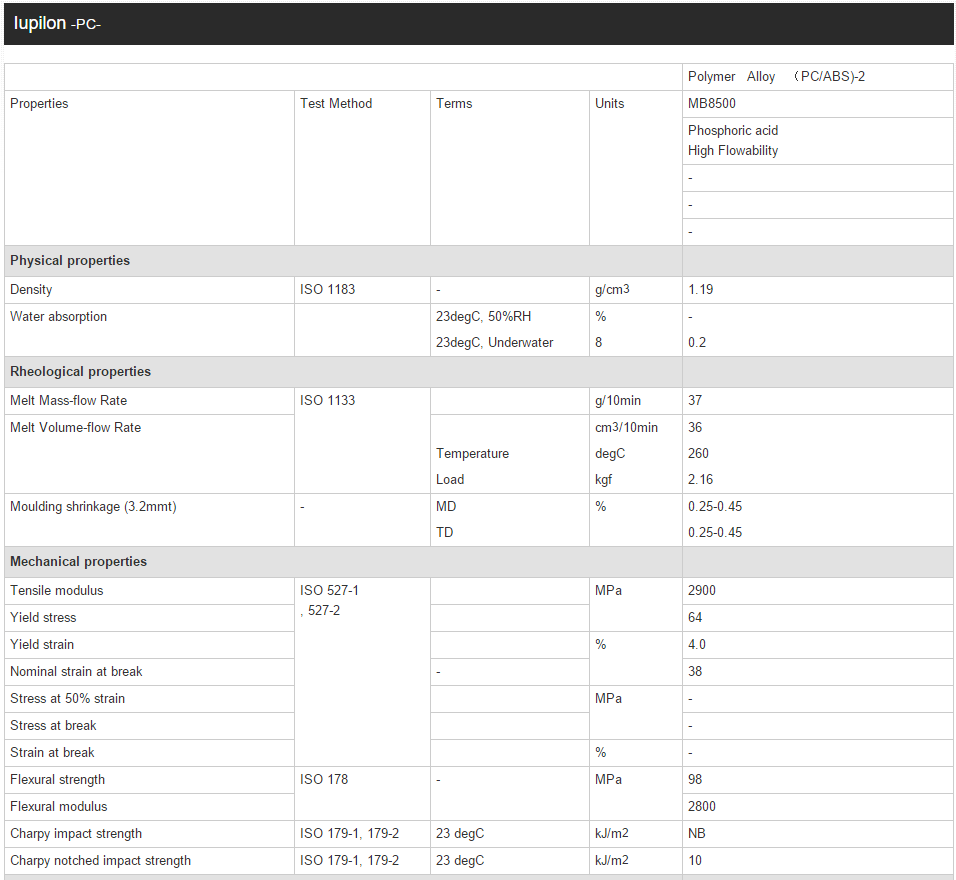Click the Density row label
The width and height of the screenshot is (956, 880).
click(x=31, y=290)
